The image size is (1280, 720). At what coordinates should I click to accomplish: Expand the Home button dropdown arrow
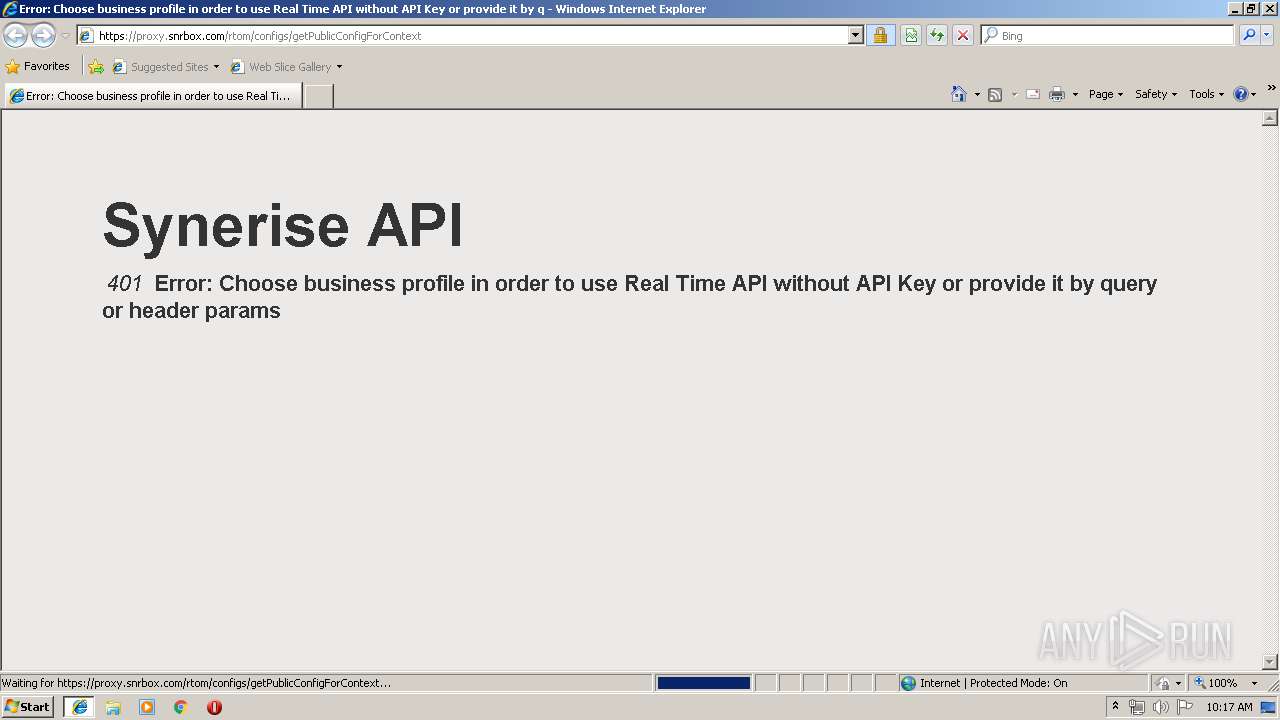pyautogui.click(x=977, y=95)
